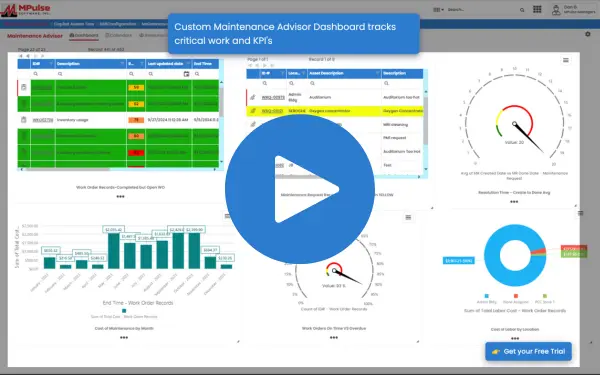Go to first page of work order grid

coord(21,56)
